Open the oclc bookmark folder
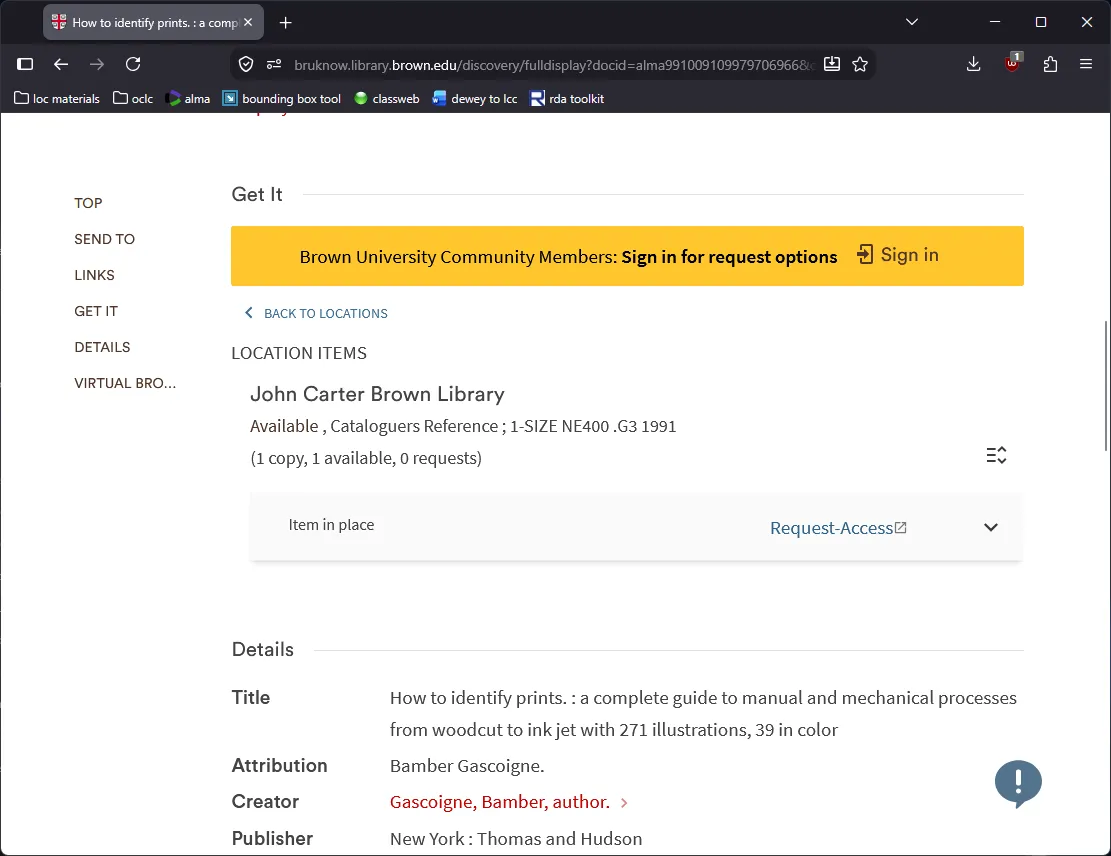Viewport: 1111px width, 856px height. click(x=133, y=98)
